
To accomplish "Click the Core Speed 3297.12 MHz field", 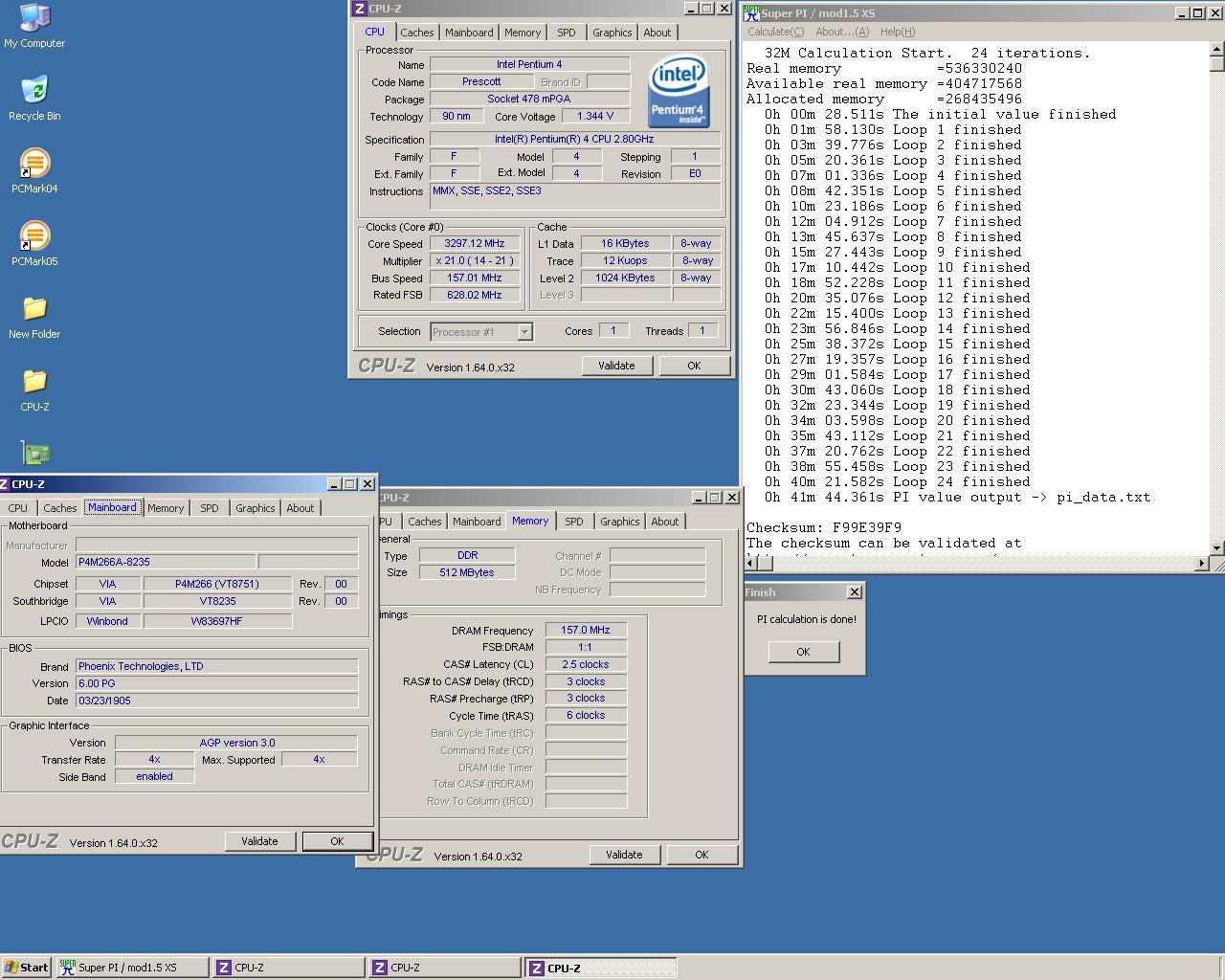I will click(475, 244).
